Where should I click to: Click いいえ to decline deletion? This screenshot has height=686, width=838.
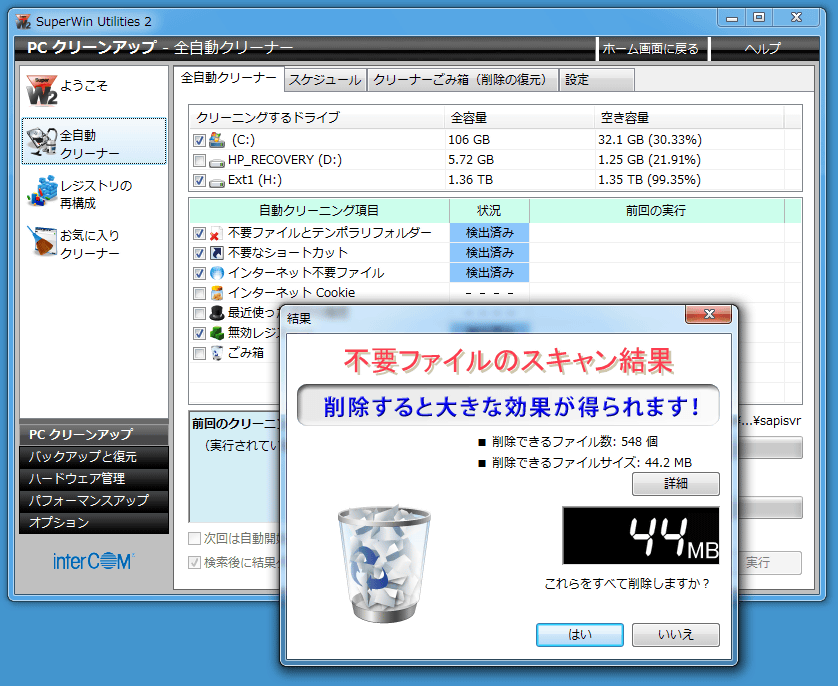coord(676,635)
